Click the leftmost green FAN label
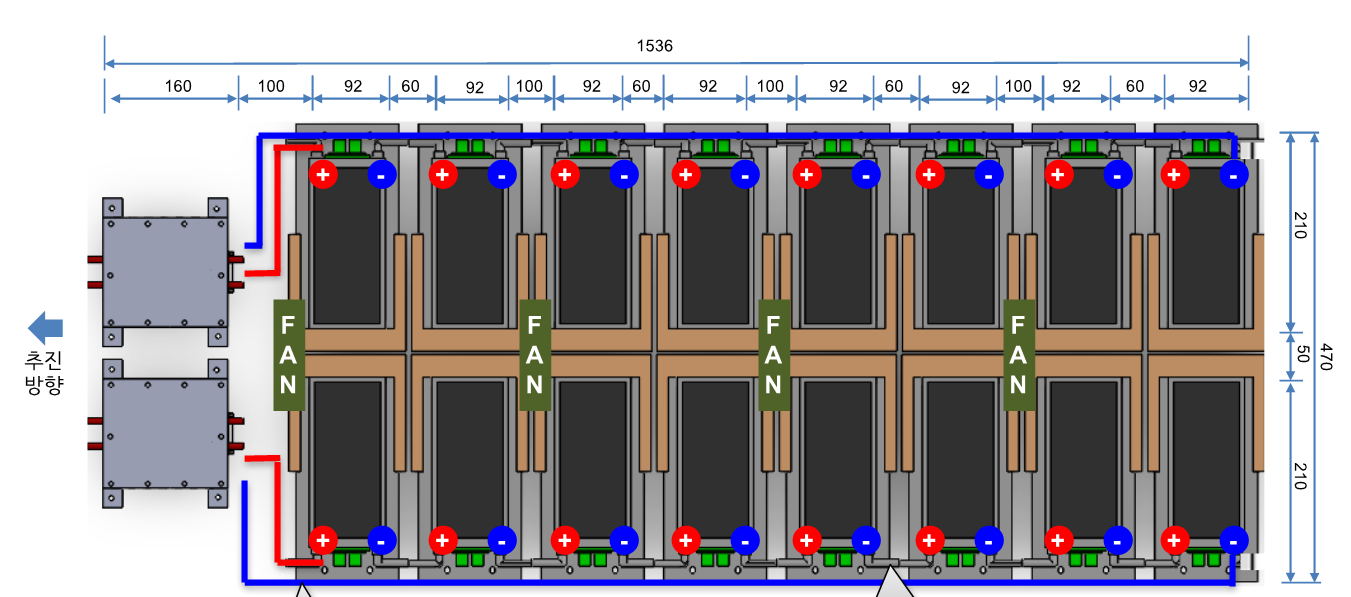This screenshot has height=597, width=1351. pyautogui.click(x=289, y=354)
